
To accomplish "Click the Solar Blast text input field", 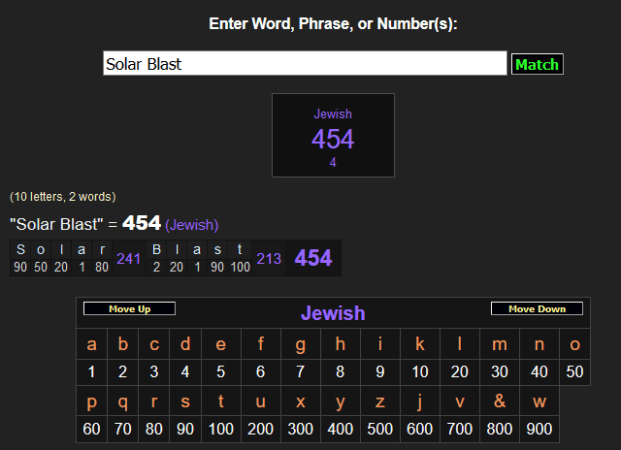I will click(x=305, y=64).
